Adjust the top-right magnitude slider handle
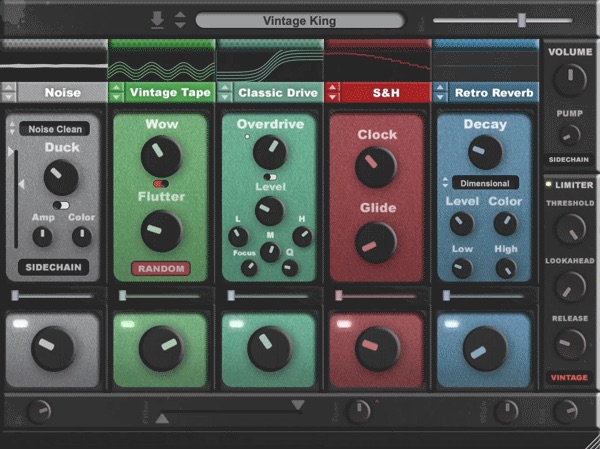Image resolution: width=600 pixels, height=449 pixels. coord(522,20)
